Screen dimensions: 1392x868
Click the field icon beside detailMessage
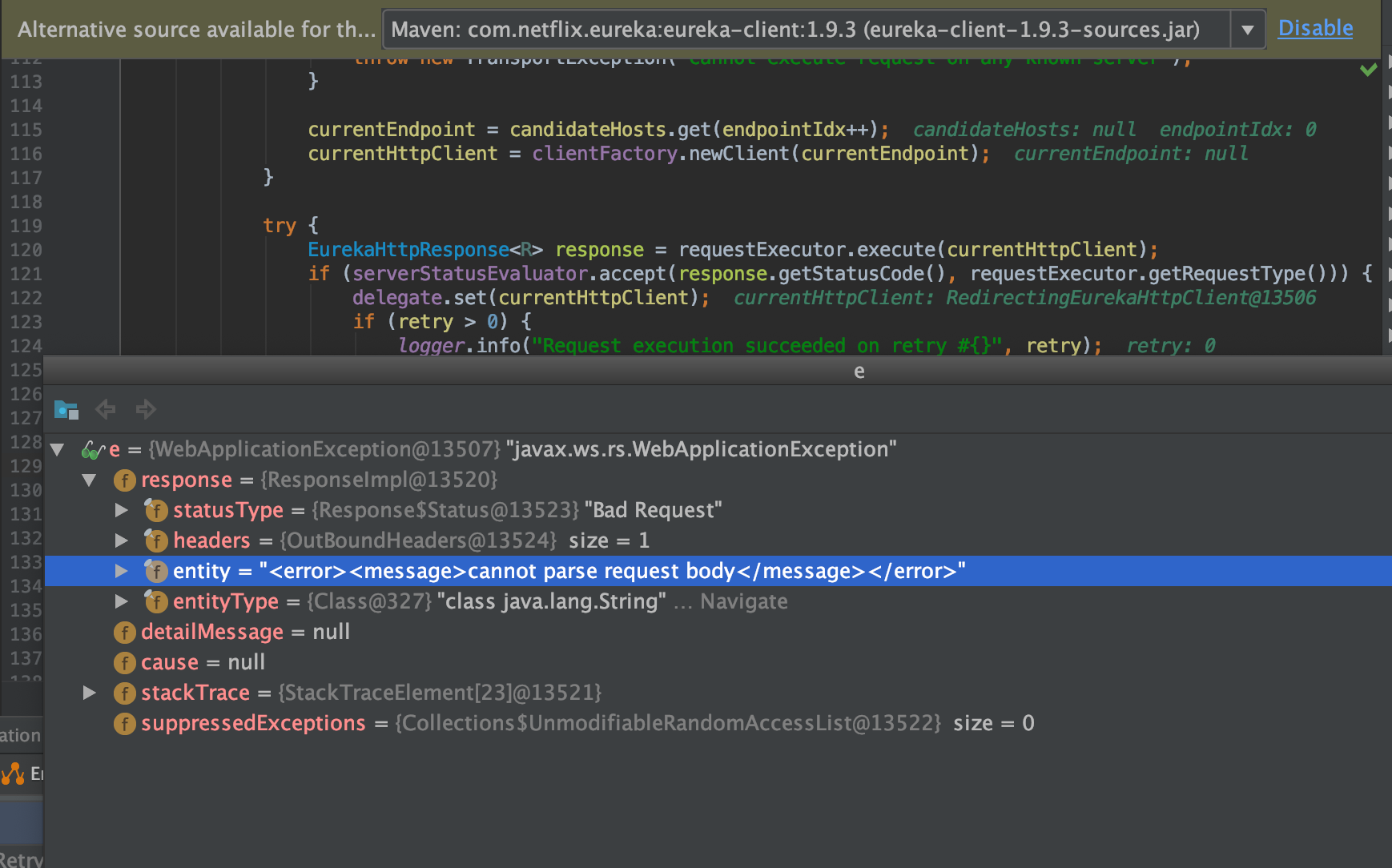click(124, 633)
